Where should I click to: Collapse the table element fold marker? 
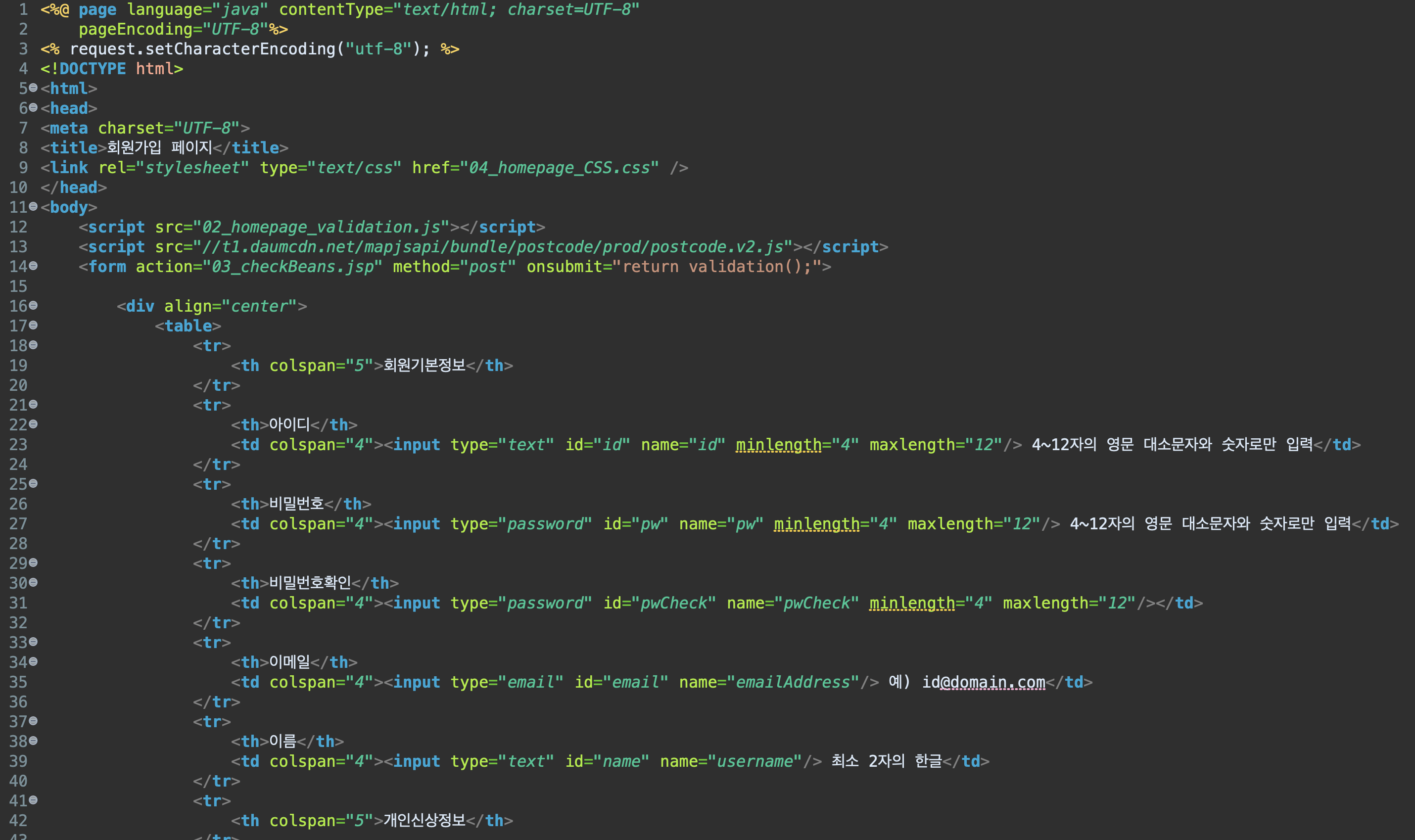point(33,326)
